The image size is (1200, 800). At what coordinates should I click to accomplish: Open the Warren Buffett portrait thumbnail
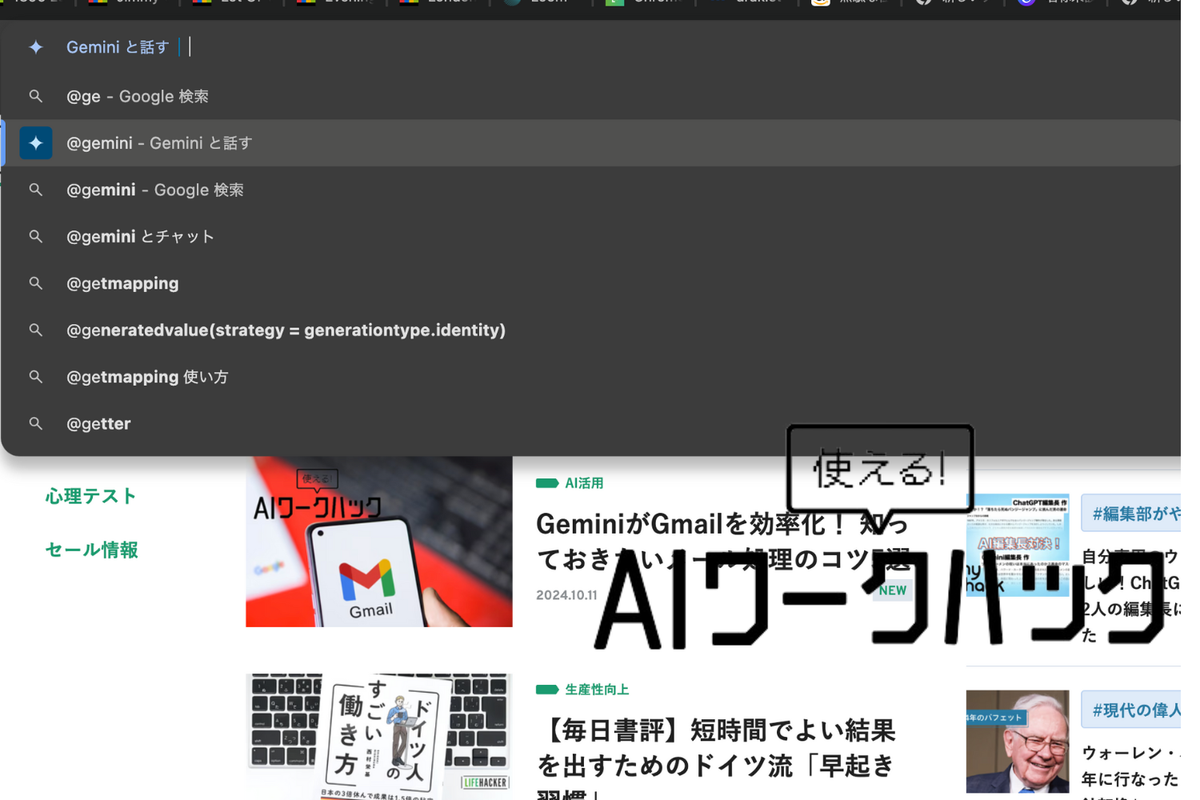point(1017,741)
